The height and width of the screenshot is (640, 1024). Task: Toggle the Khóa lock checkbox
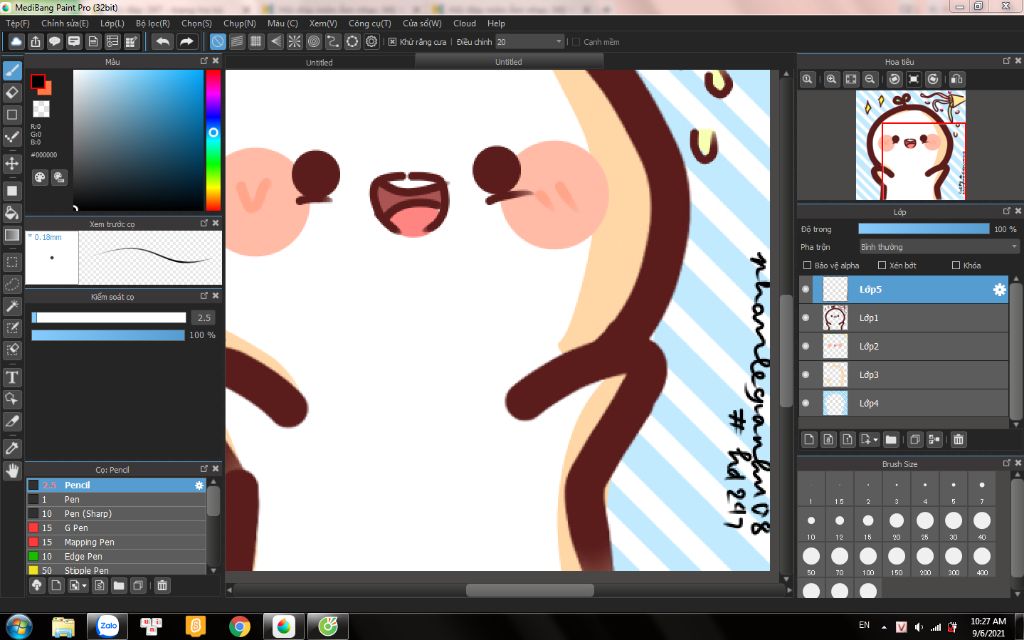pyautogui.click(x=956, y=265)
